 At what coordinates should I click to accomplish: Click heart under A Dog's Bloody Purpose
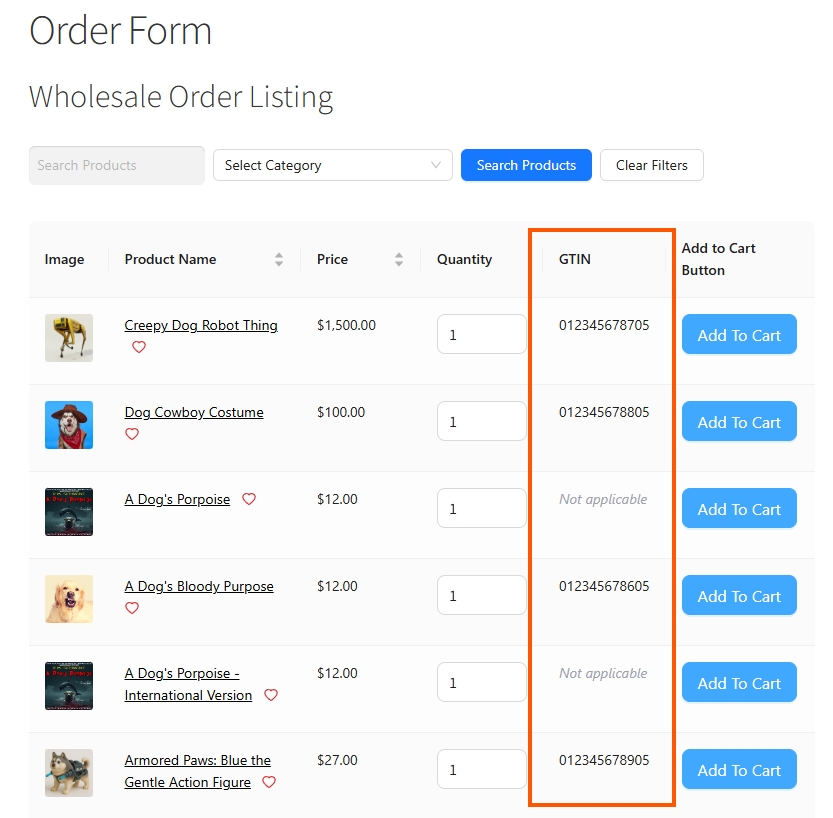132,608
